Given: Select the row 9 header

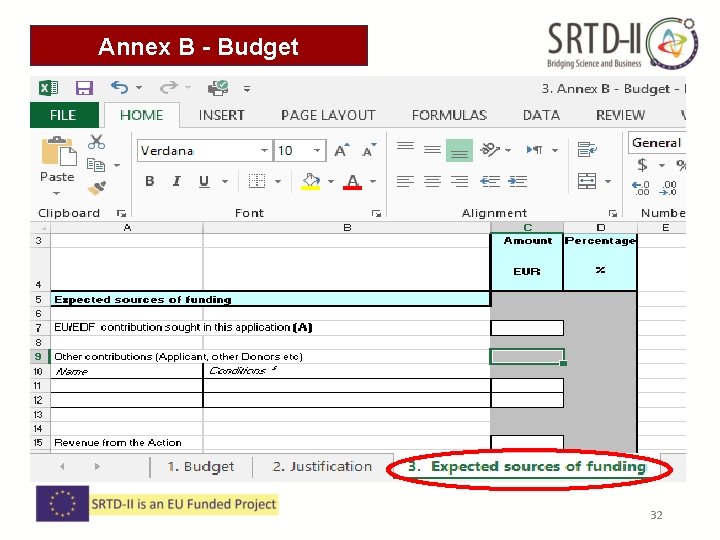Looking at the screenshot, I should (39, 356).
